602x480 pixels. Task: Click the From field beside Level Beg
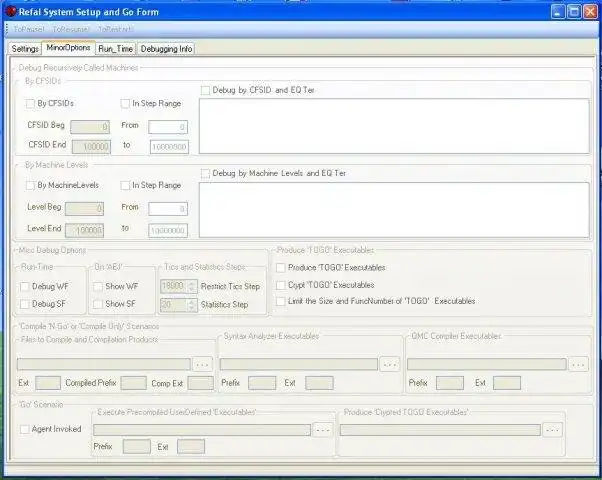[168, 209]
